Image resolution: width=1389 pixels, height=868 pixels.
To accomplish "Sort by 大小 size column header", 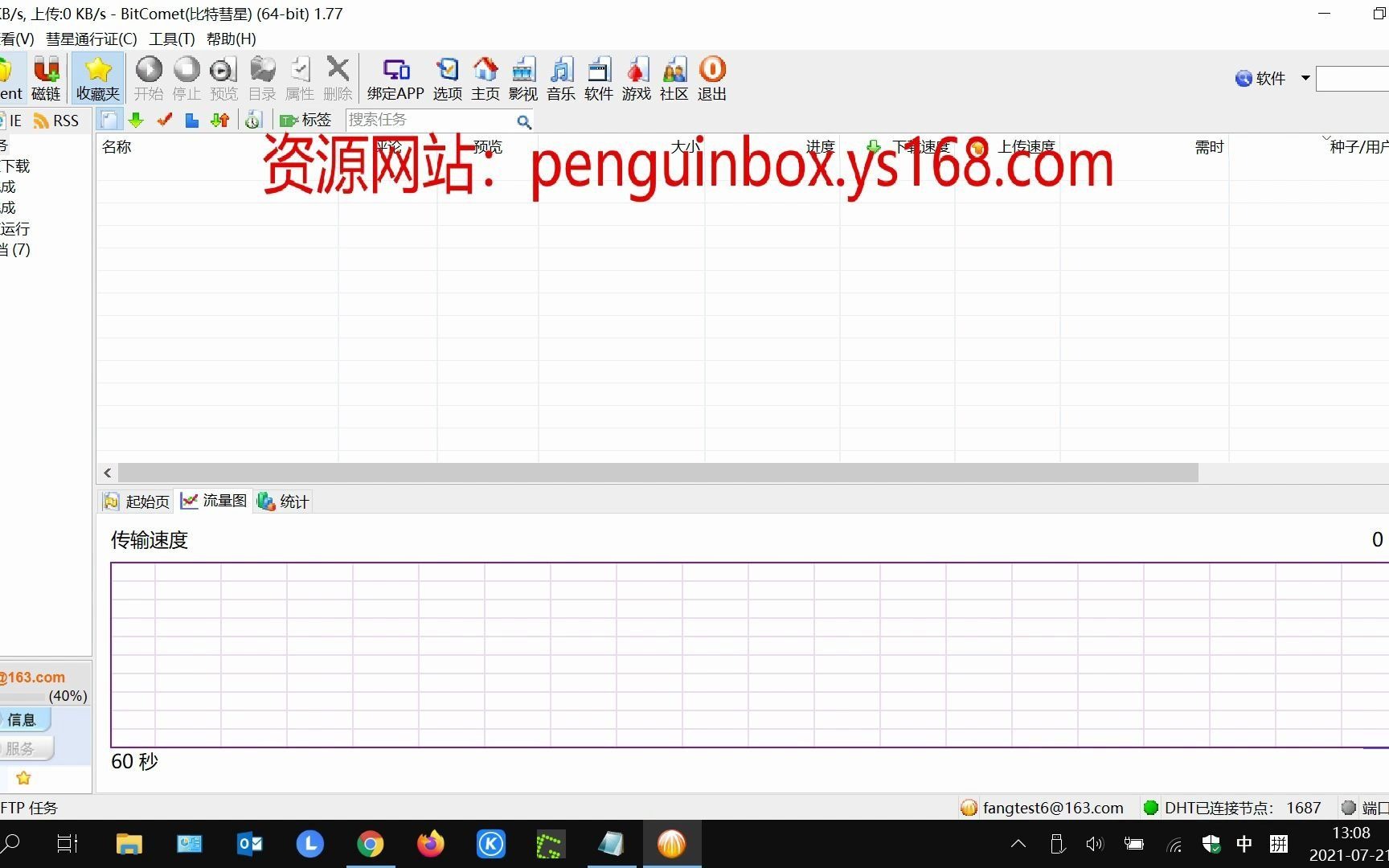I will pos(686,146).
